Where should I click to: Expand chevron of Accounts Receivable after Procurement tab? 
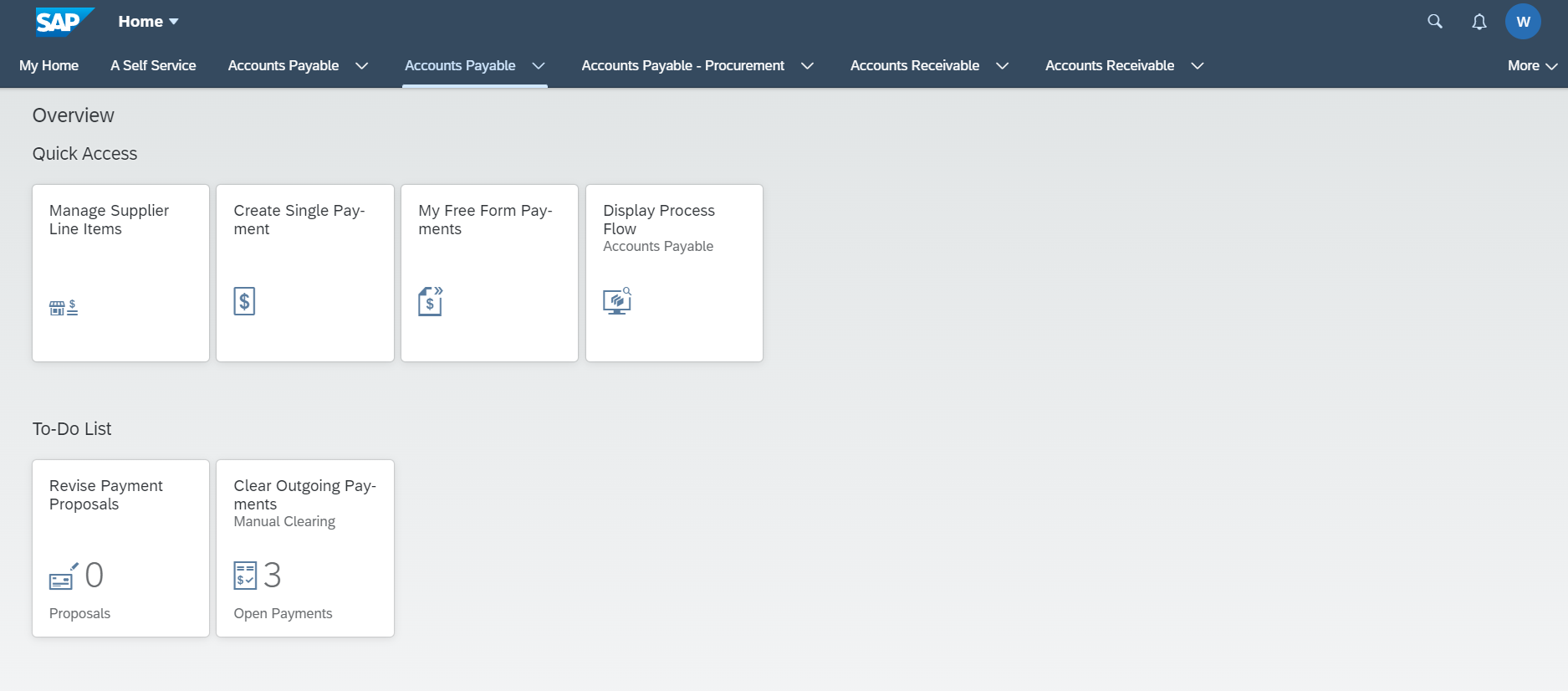[x=1003, y=66]
